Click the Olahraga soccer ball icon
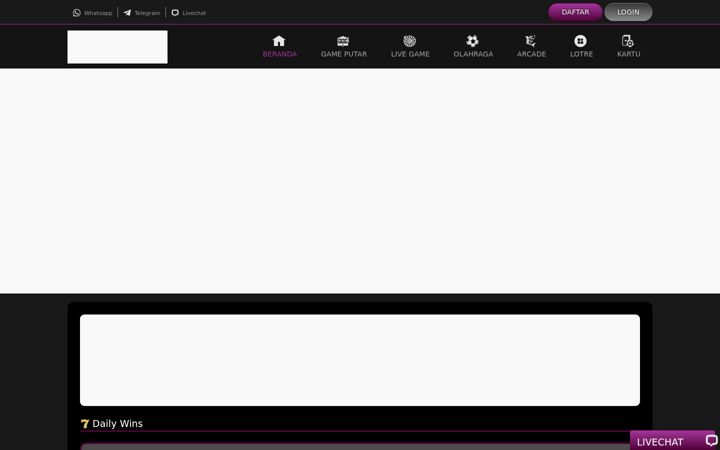720x450 pixels. point(472,41)
